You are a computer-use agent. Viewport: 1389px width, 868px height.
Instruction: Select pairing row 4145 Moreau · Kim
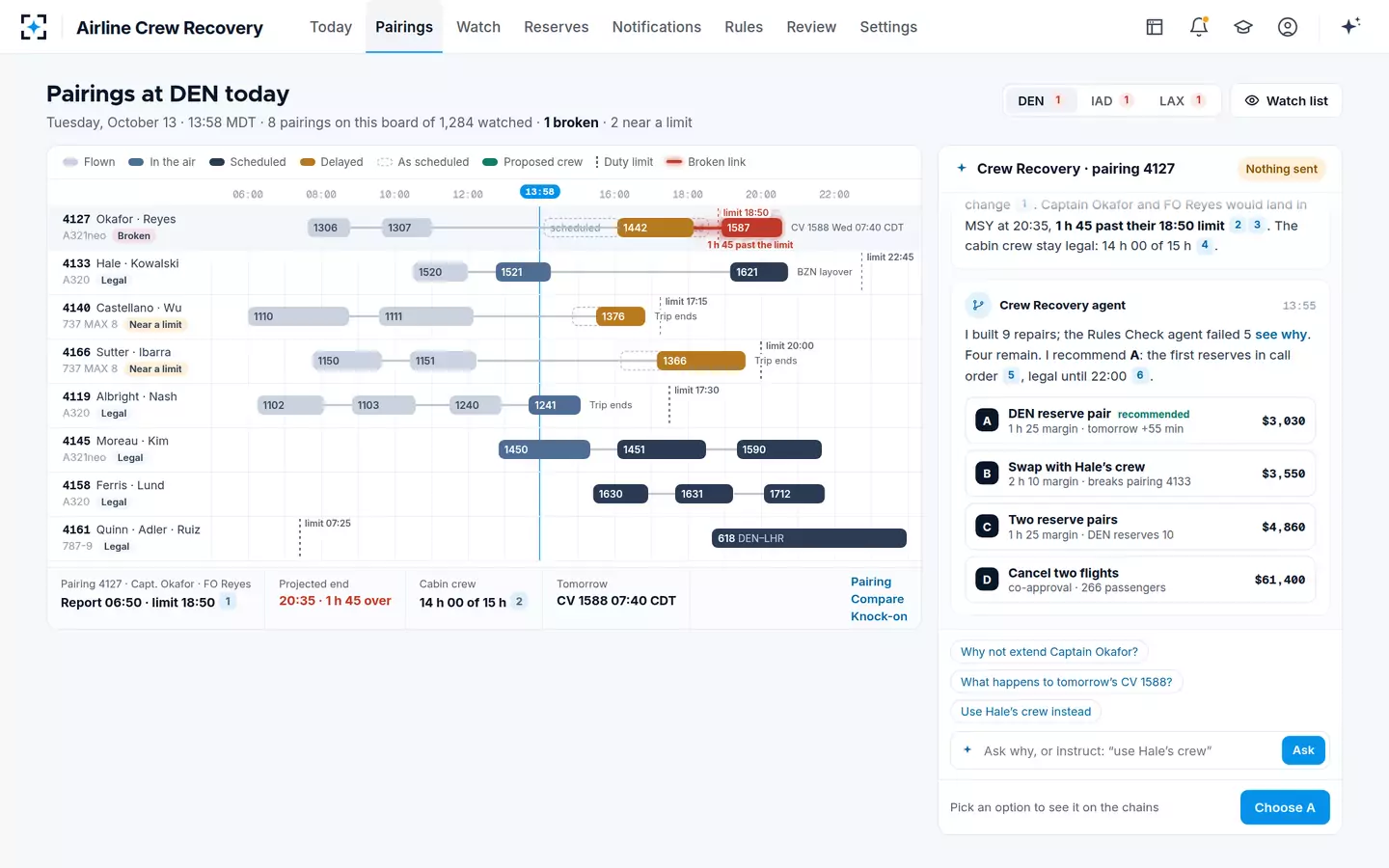point(484,449)
